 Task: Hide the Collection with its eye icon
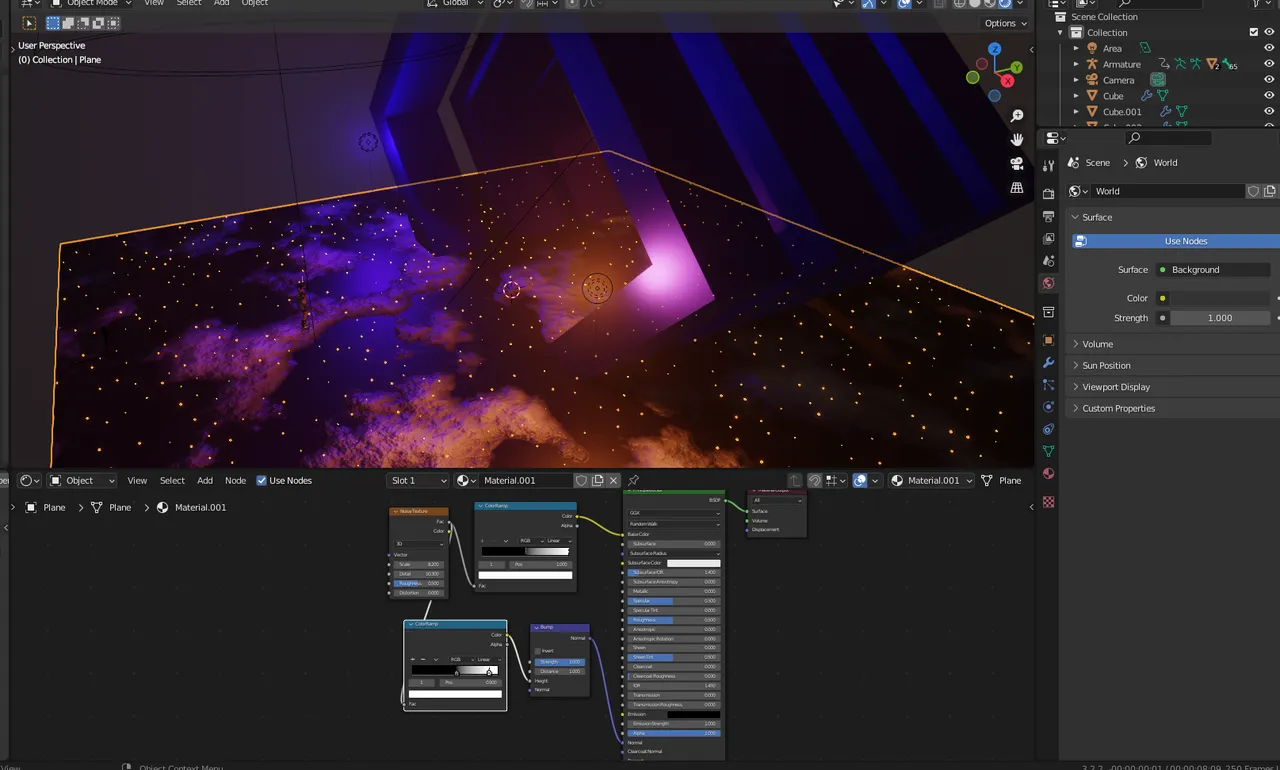1269,32
